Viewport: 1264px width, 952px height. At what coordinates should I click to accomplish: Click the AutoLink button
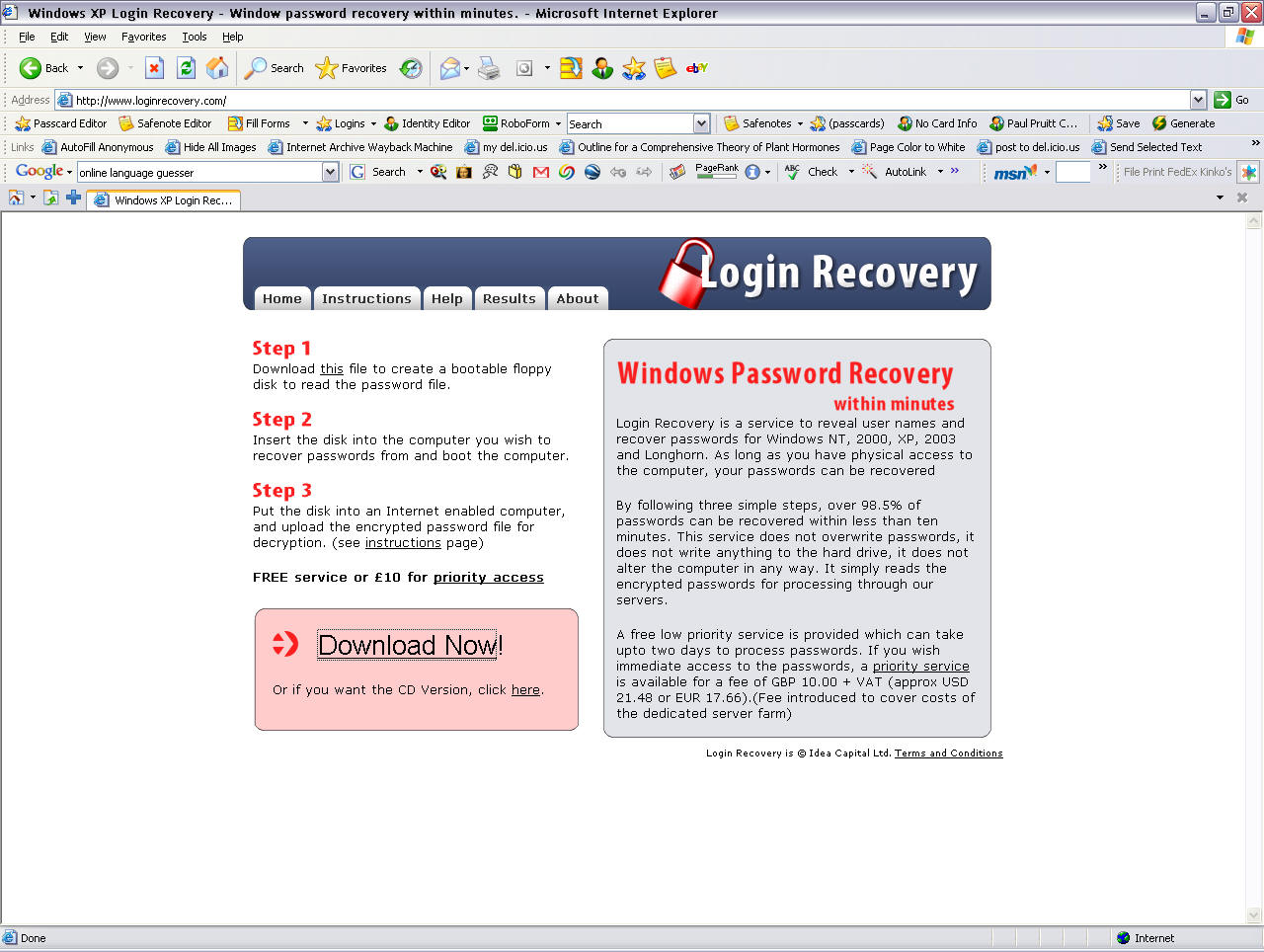click(x=895, y=172)
